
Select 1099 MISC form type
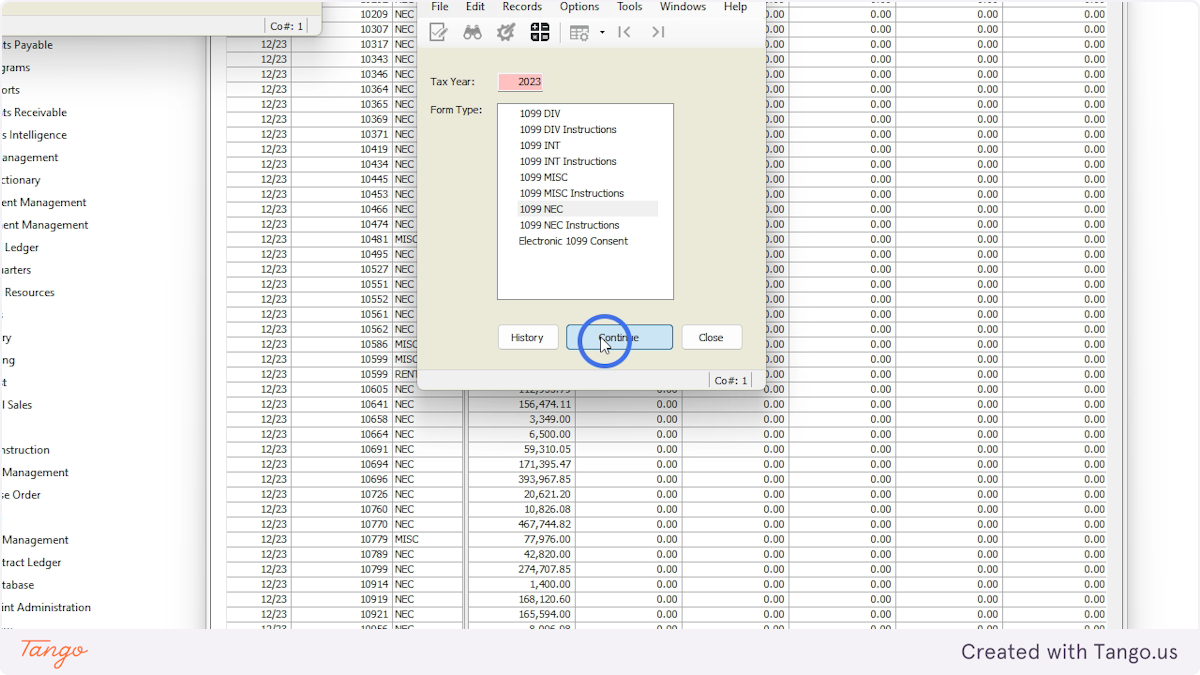pos(543,178)
